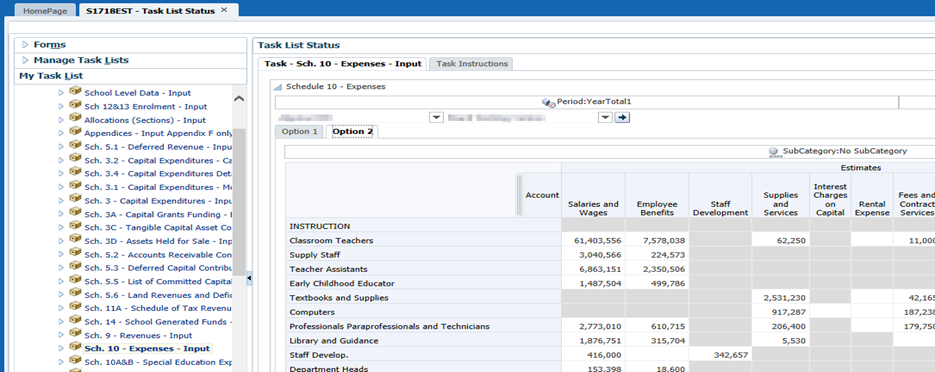Viewport: 935px width, 372px height.
Task: Expand the School Level Data tree node
Action: tap(61, 93)
